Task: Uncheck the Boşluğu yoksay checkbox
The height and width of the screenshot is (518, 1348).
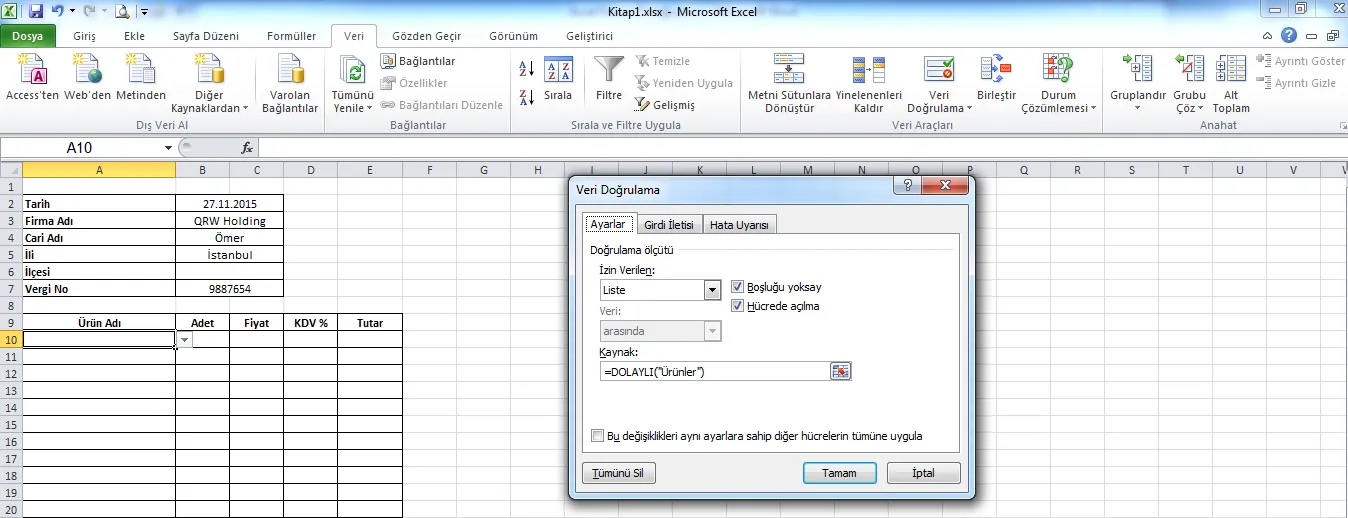Action: click(x=738, y=287)
